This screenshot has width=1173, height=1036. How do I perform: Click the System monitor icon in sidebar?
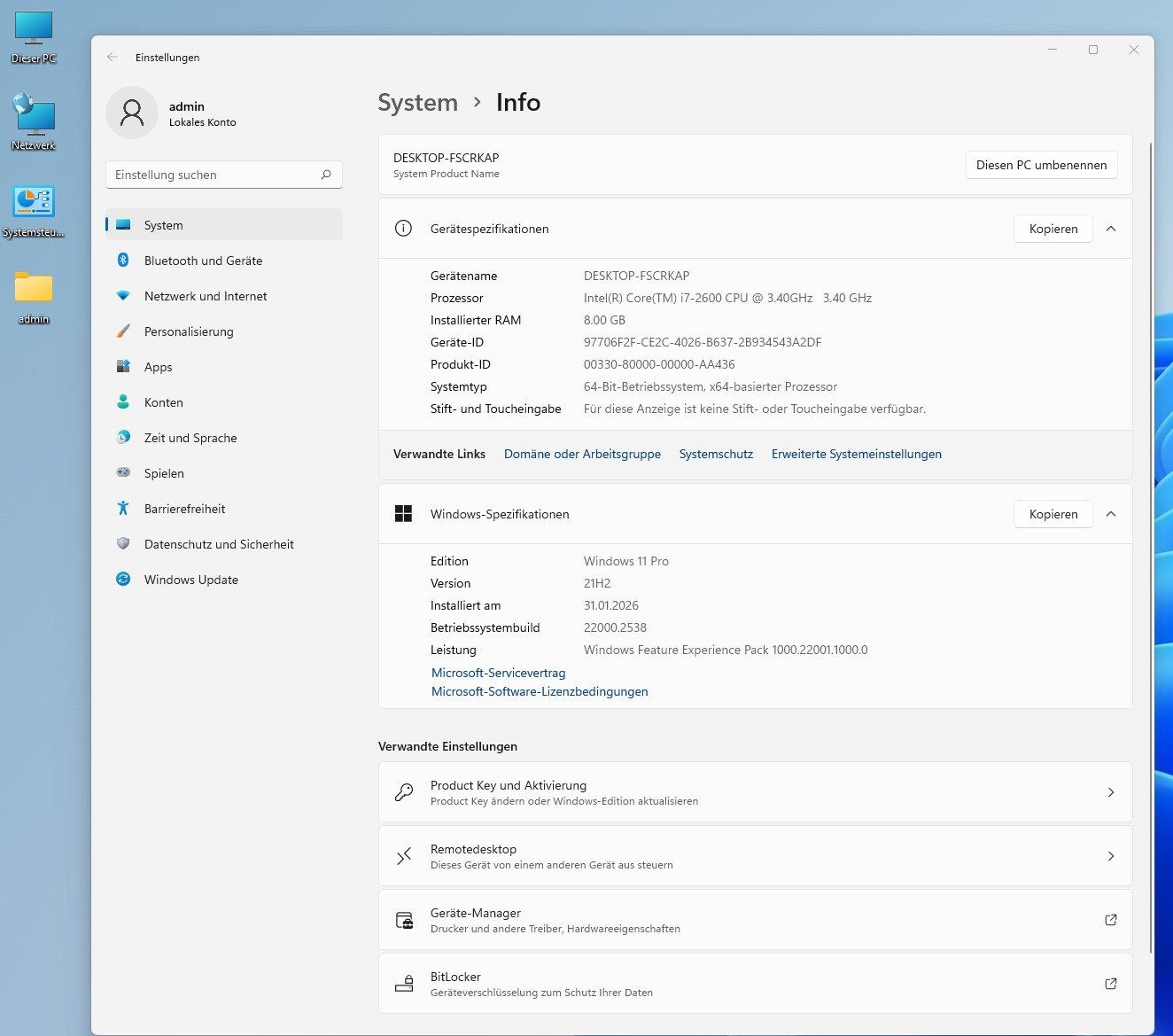[x=123, y=225]
